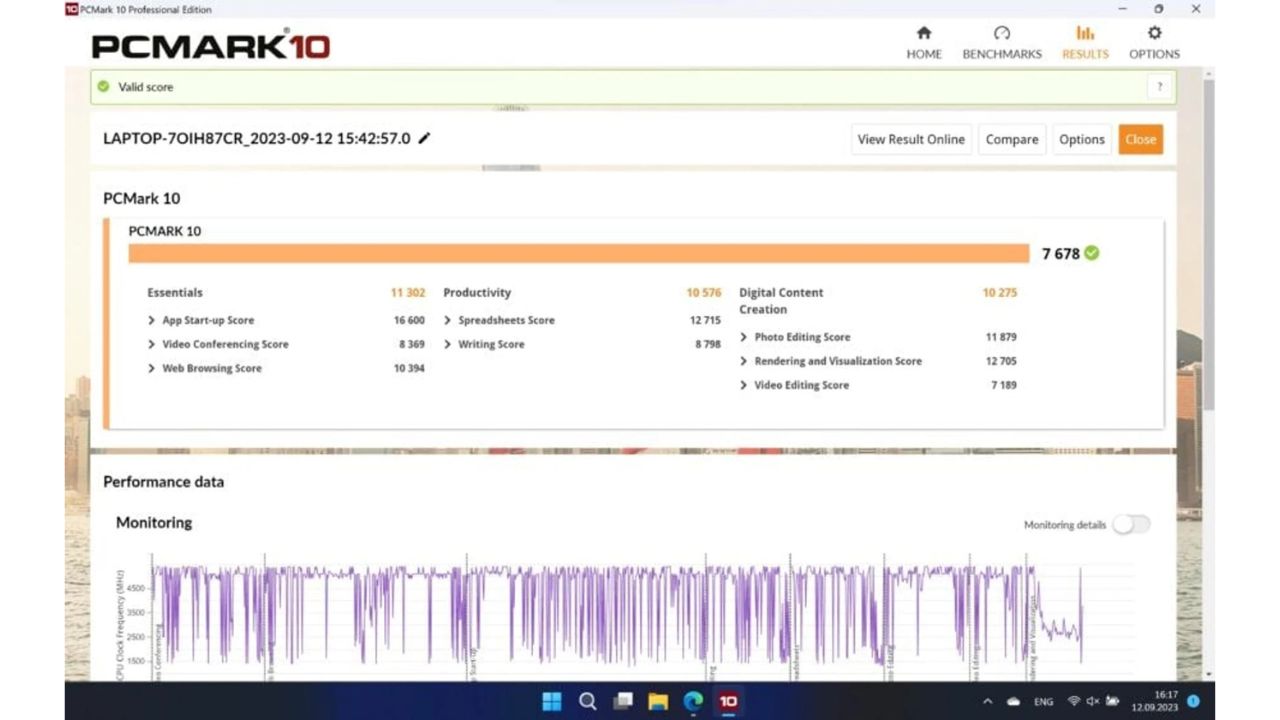
Task: Click the pencil icon to rename result
Action: click(424, 139)
